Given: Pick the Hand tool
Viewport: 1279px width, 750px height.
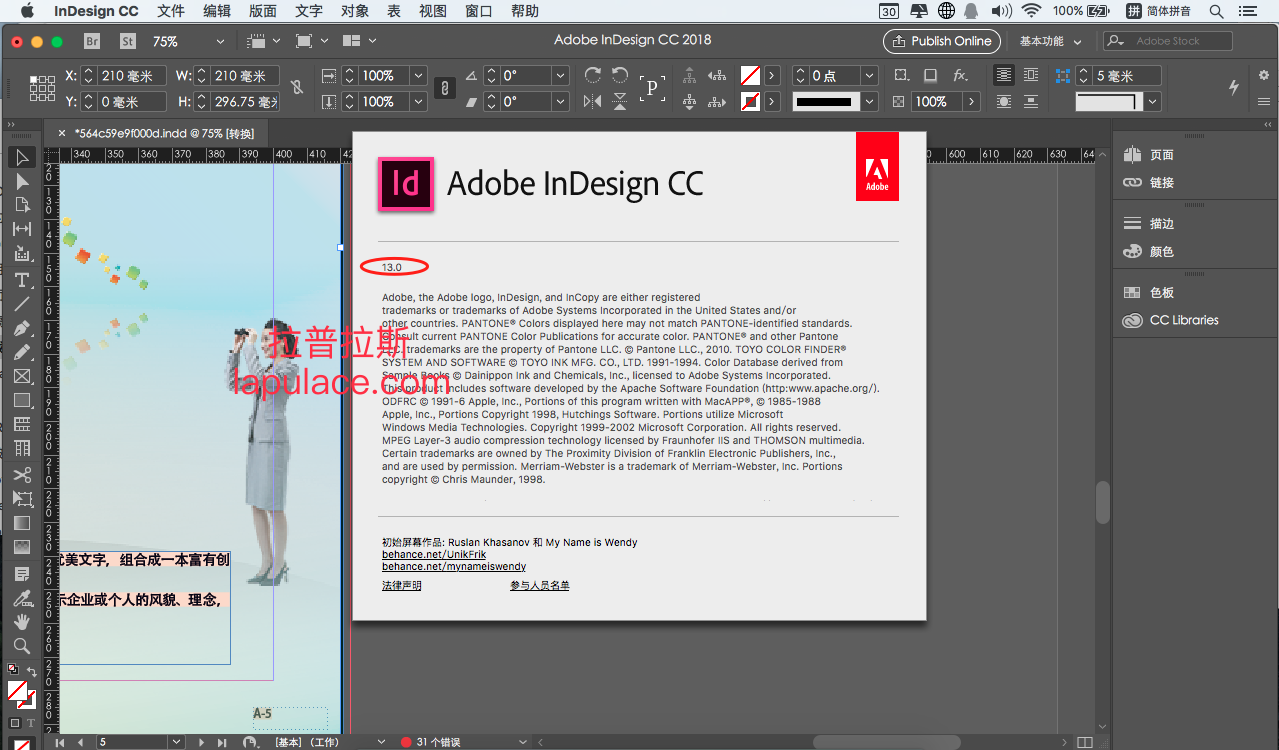Looking at the screenshot, I should click(22, 621).
